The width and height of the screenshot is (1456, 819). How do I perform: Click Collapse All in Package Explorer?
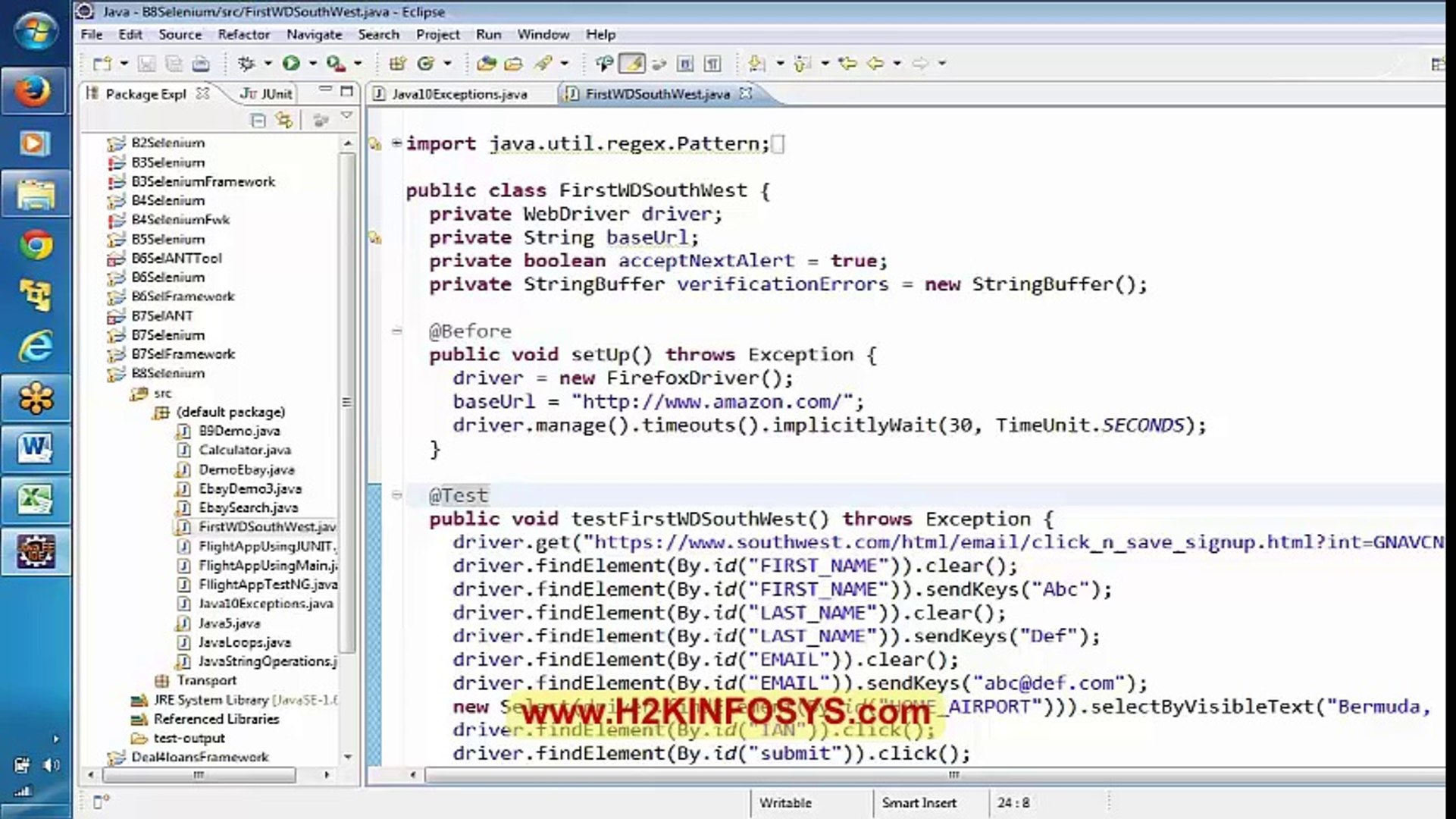click(x=258, y=120)
